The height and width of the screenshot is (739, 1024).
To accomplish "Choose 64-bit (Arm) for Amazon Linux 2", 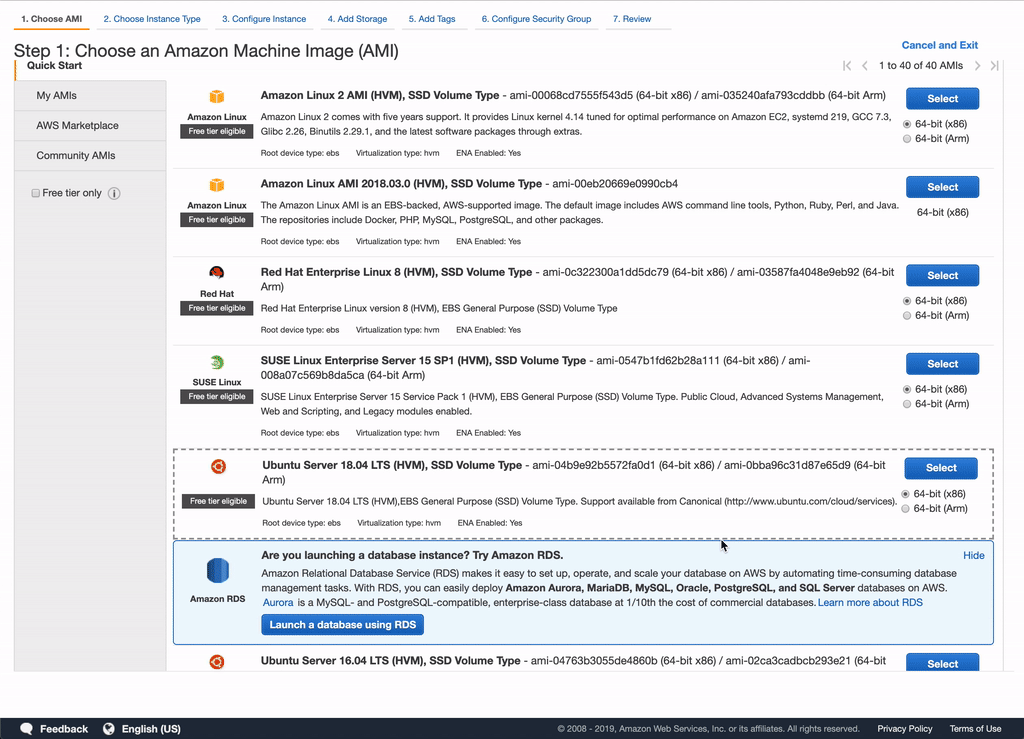I will coord(906,138).
